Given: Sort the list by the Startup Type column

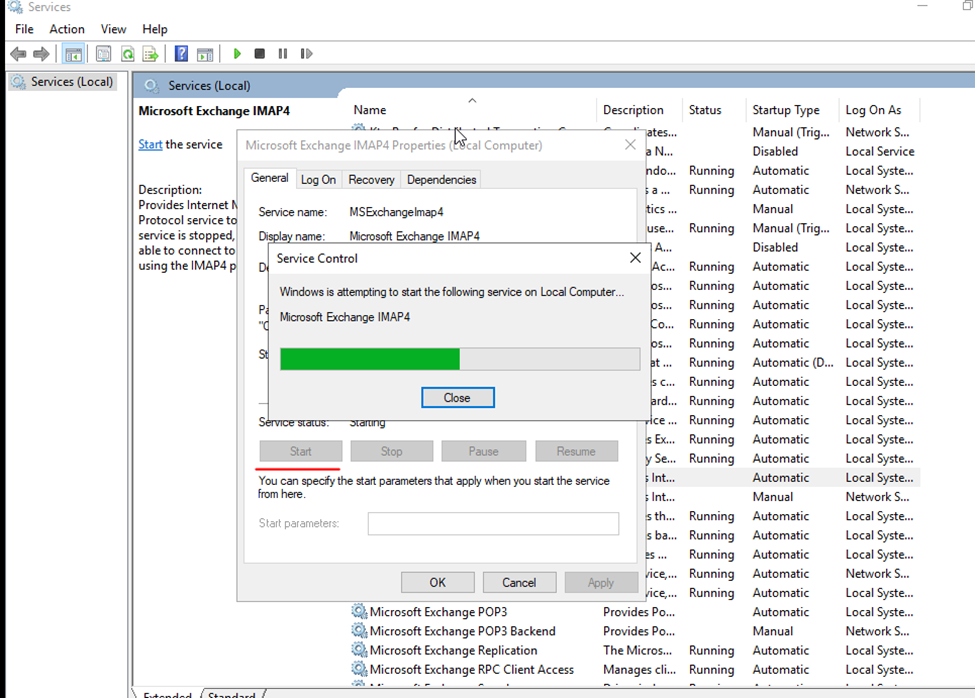Looking at the screenshot, I should [x=785, y=110].
